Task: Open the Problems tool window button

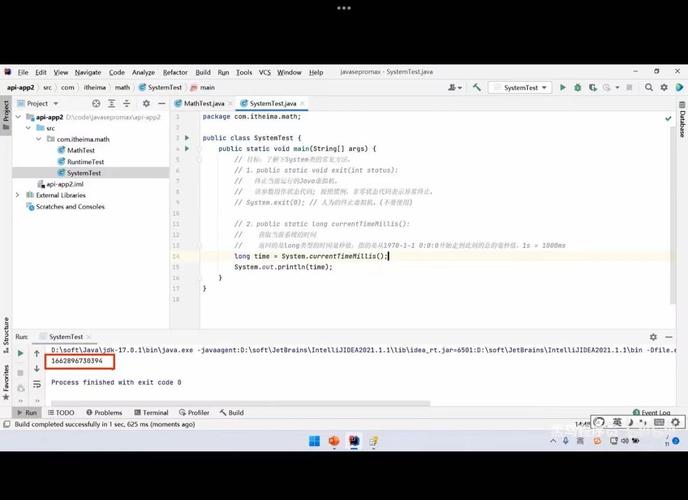Action: click(x=104, y=412)
